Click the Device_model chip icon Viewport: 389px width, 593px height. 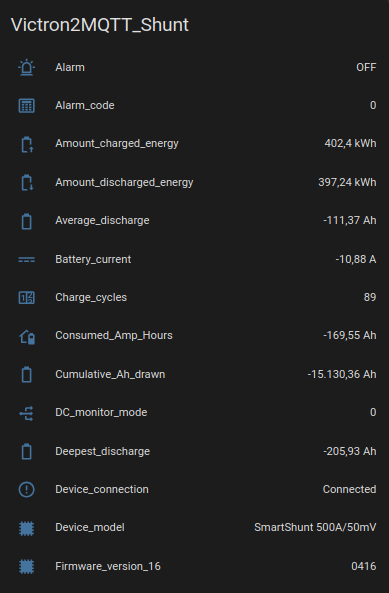pos(26,528)
